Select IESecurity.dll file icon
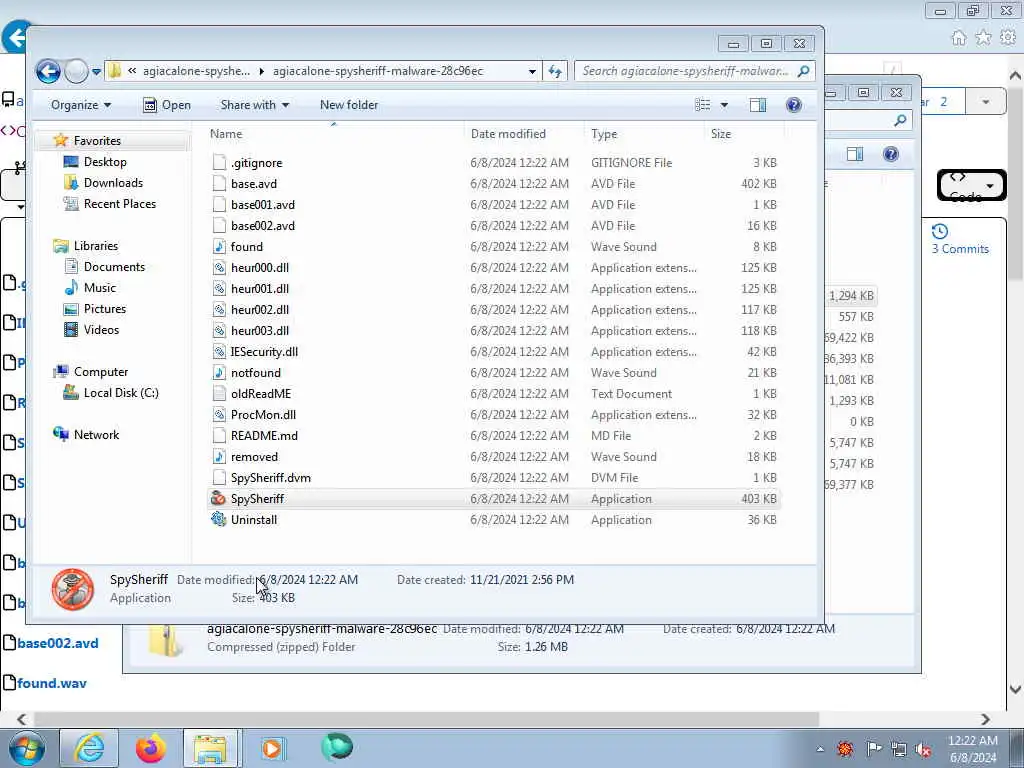The image size is (1024, 768). 219,351
